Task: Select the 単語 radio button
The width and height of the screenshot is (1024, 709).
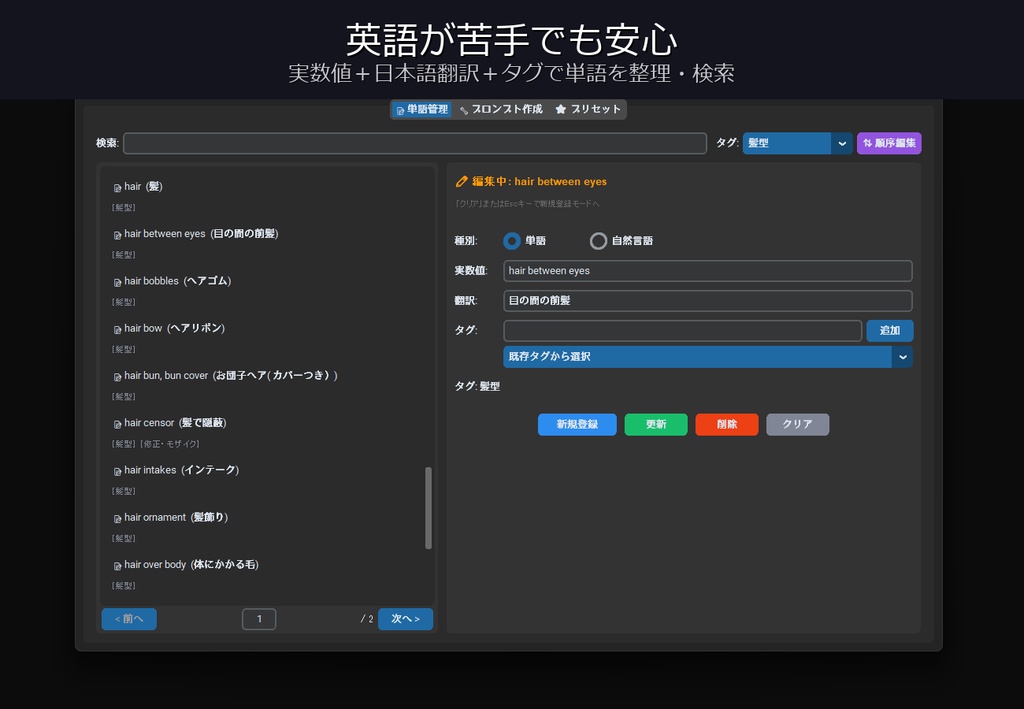Action: click(x=512, y=241)
